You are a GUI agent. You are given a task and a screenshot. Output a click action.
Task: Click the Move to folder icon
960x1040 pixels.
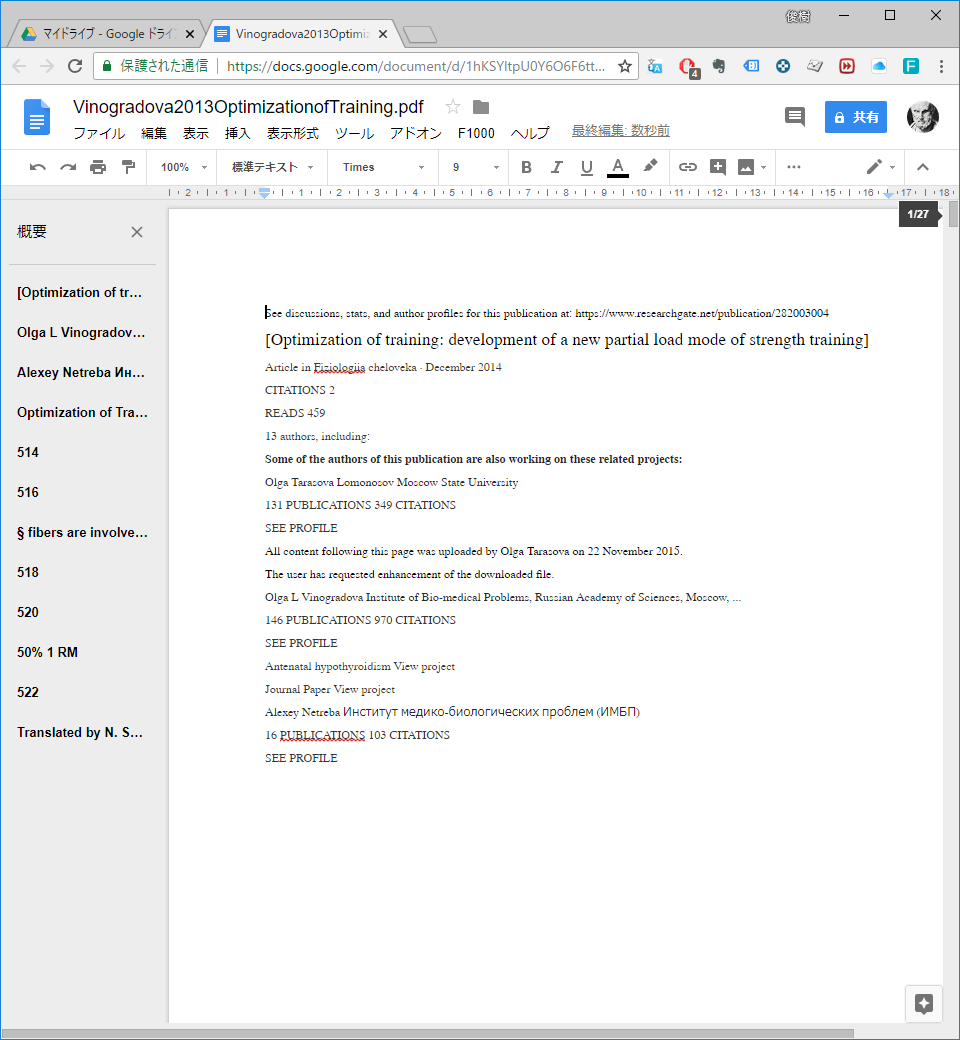(x=481, y=107)
